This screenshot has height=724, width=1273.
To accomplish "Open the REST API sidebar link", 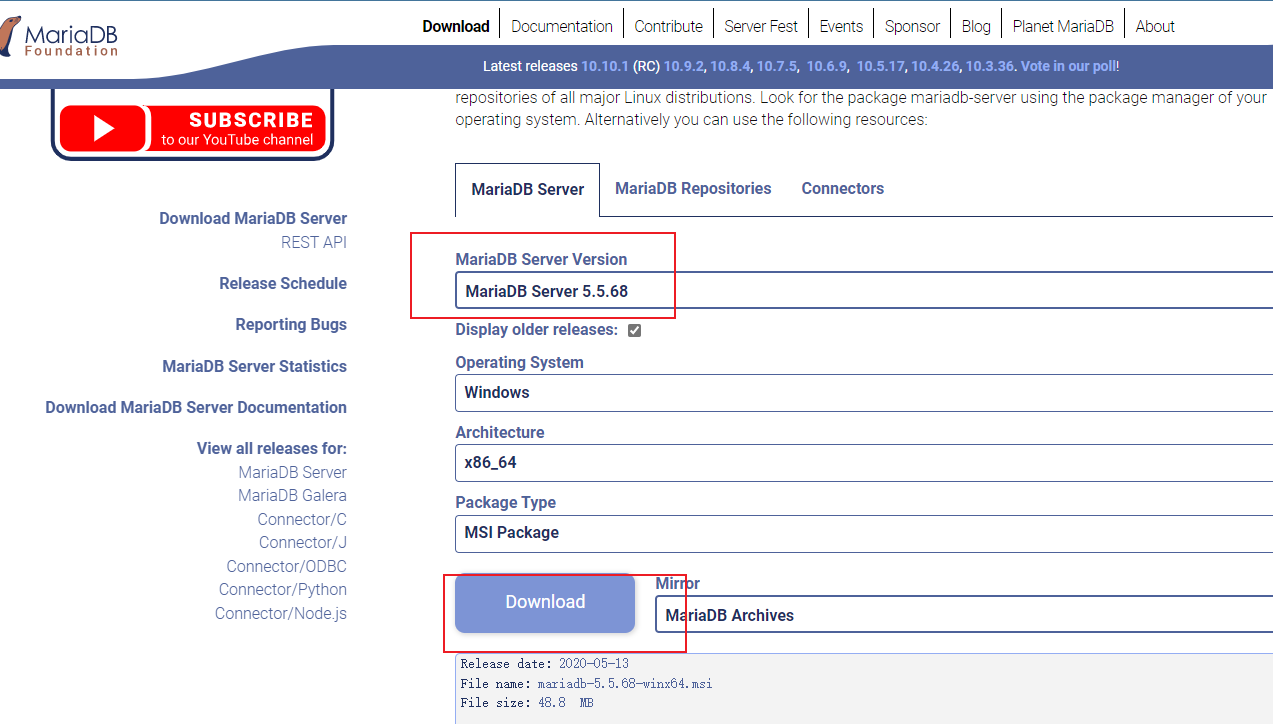I will (x=314, y=242).
